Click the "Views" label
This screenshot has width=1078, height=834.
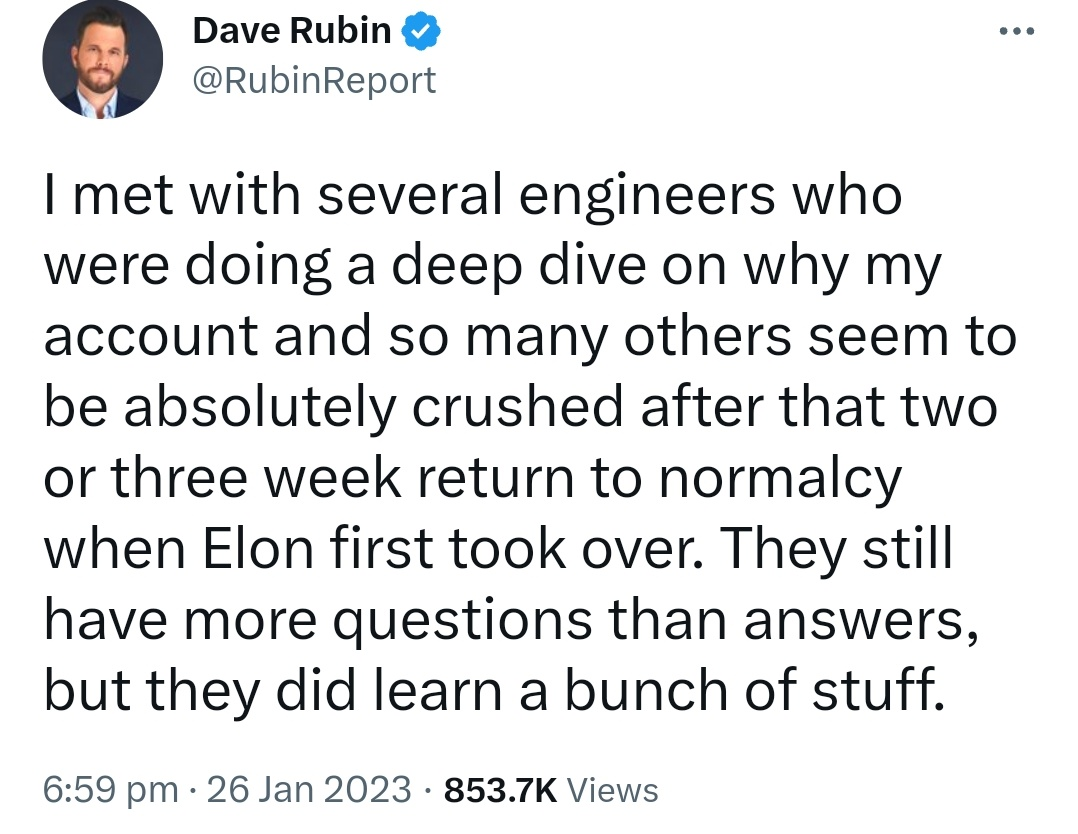(x=613, y=790)
